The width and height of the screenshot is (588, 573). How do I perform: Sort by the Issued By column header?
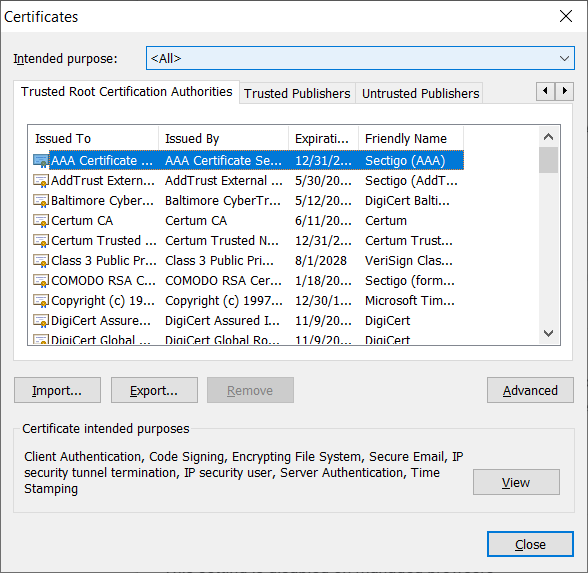pos(224,138)
